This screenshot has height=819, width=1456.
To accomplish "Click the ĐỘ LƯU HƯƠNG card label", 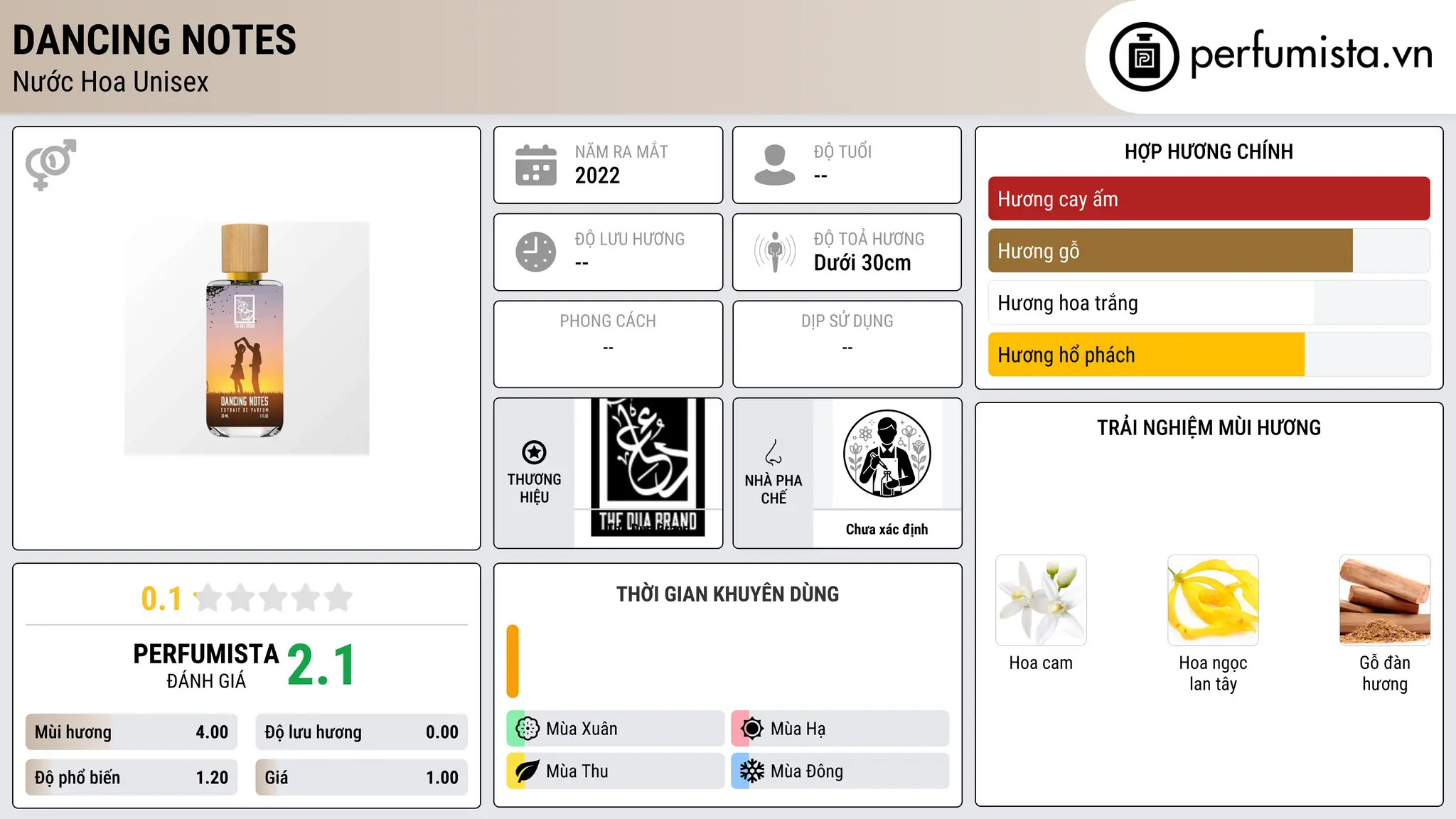I will pyautogui.click(x=629, y=240).
